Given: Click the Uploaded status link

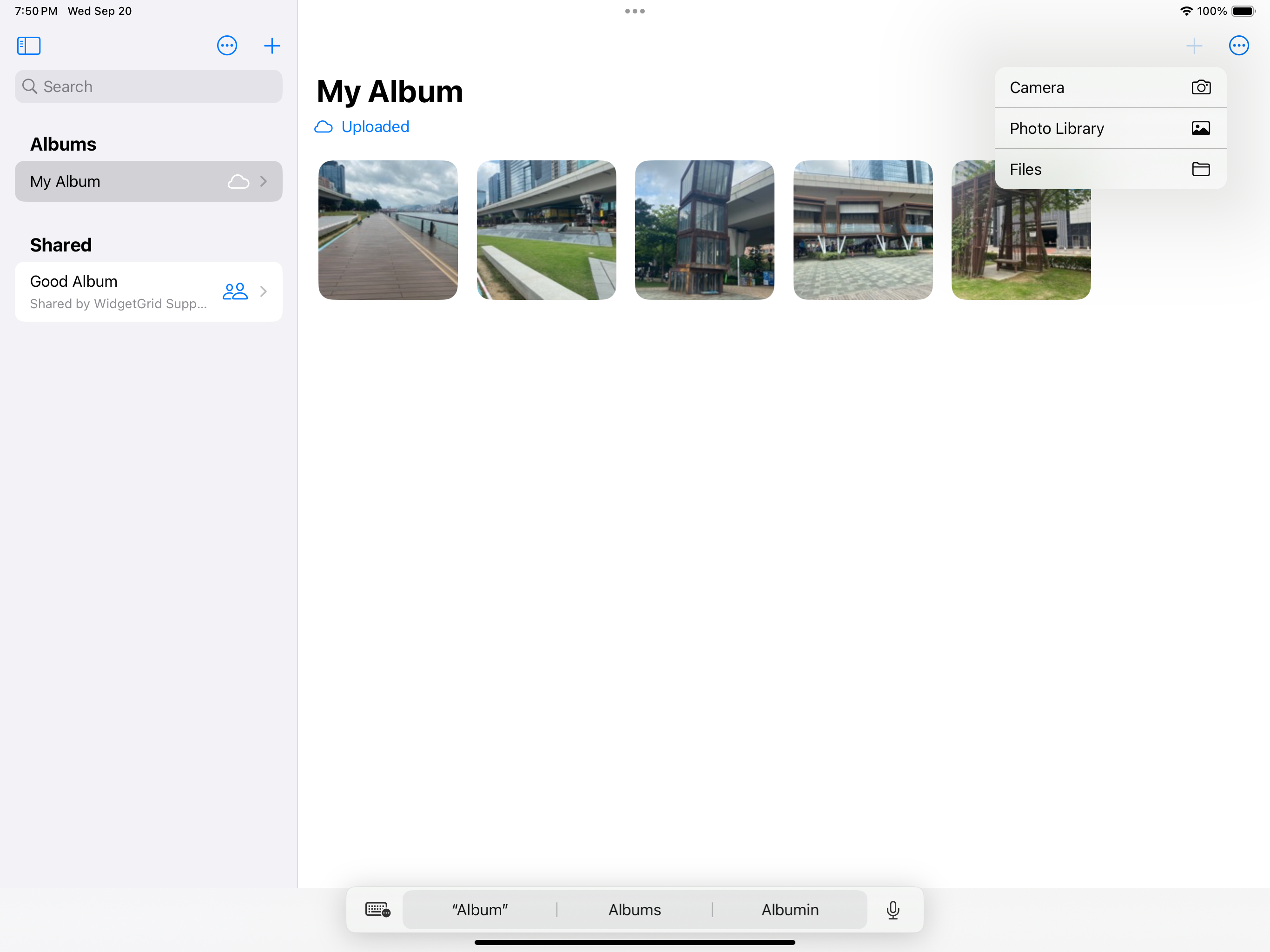Looking at the screenshot, I should click(x=375, y=126).
